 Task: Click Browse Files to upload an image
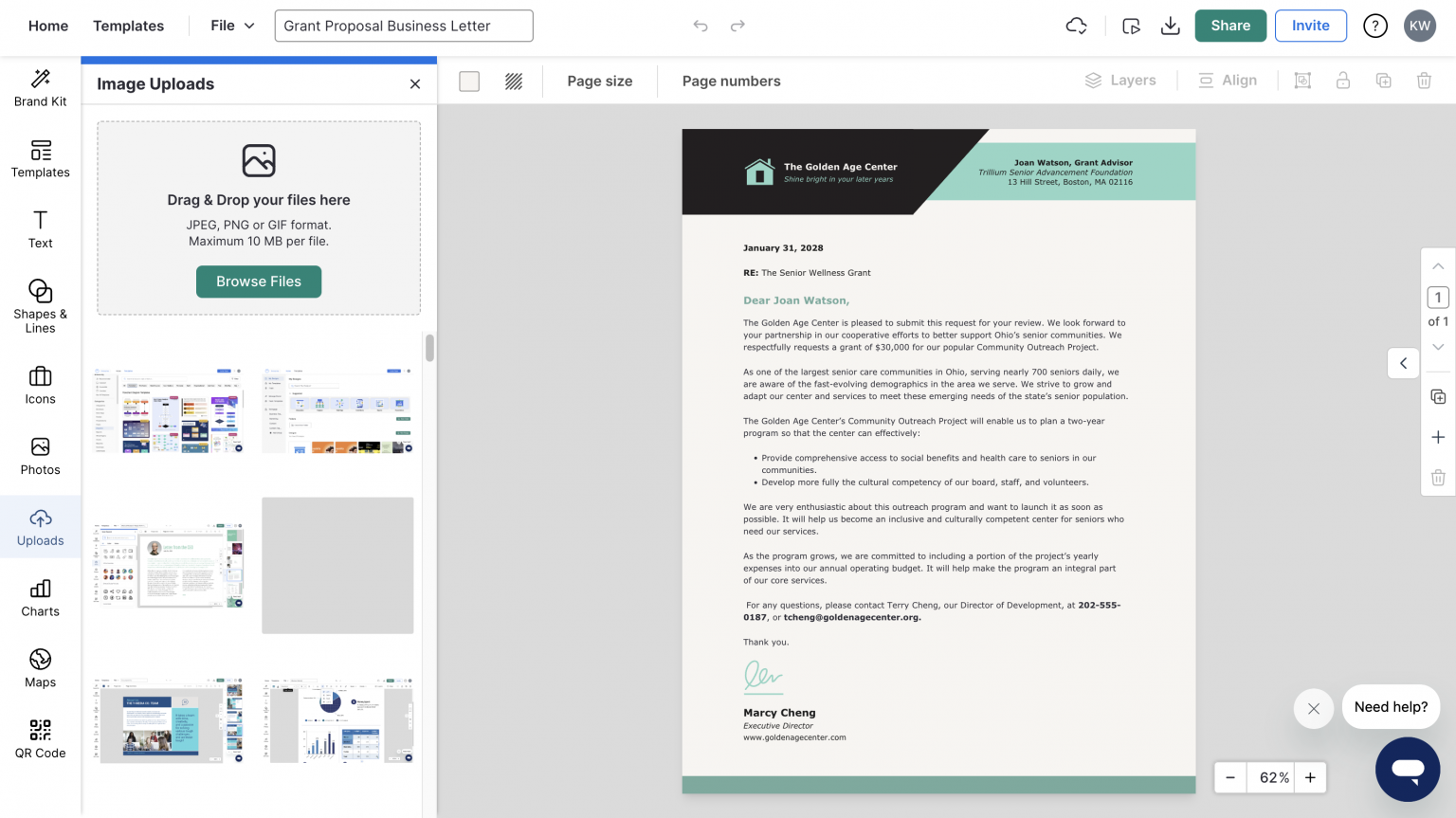click(258, 282)
